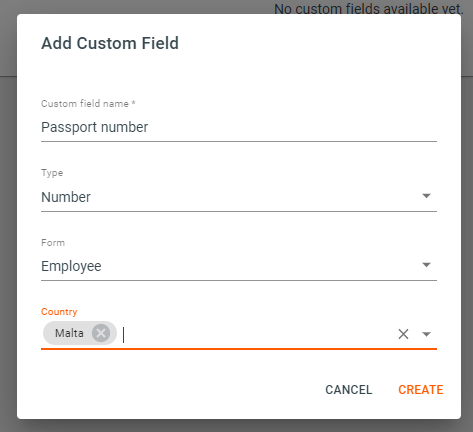Create the custom field
The width and height of the screenshot is (473, 432).
click(x=421, y=390)
